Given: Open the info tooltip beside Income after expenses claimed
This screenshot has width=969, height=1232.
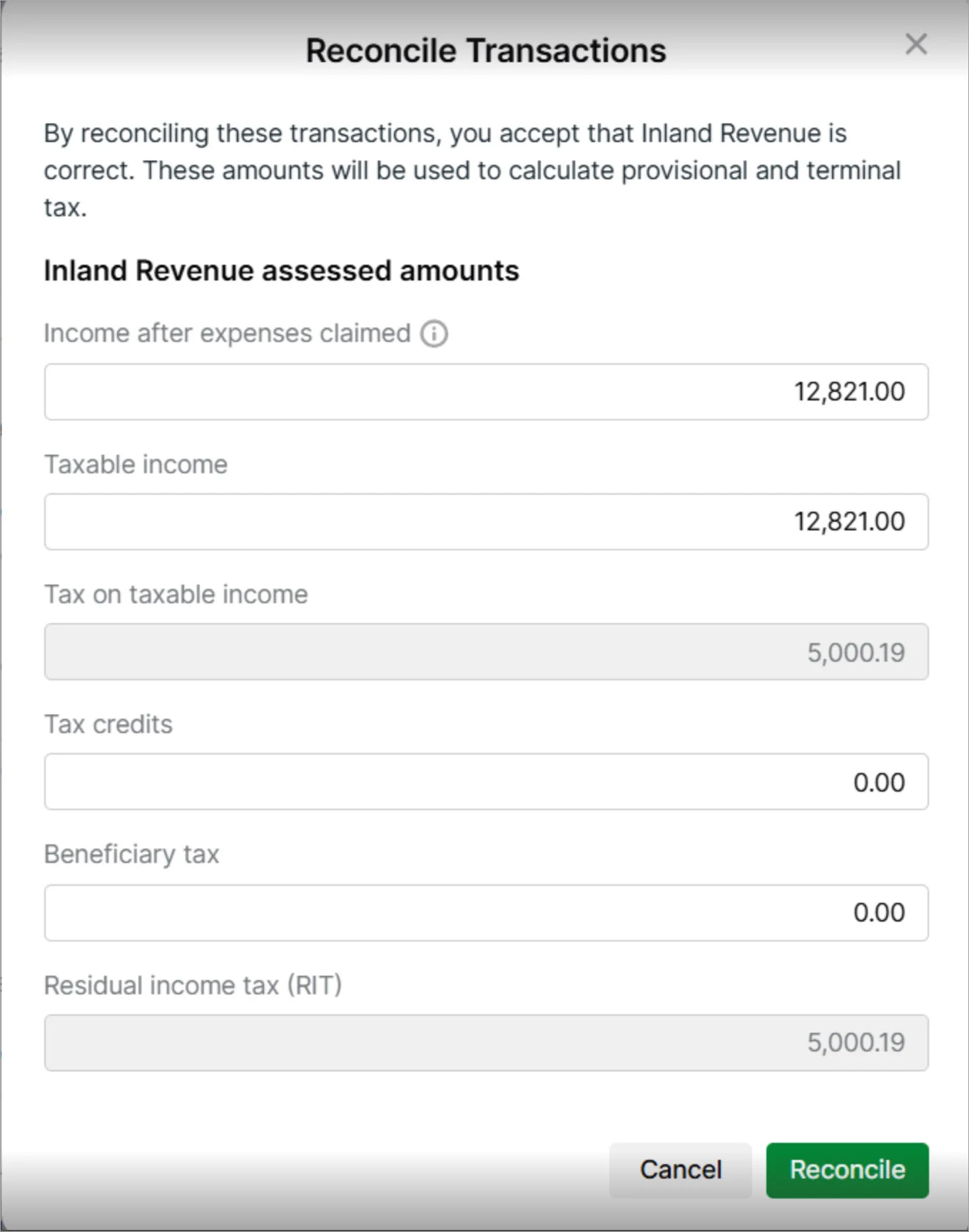Looking at the screenshot, I should (434, 333).
